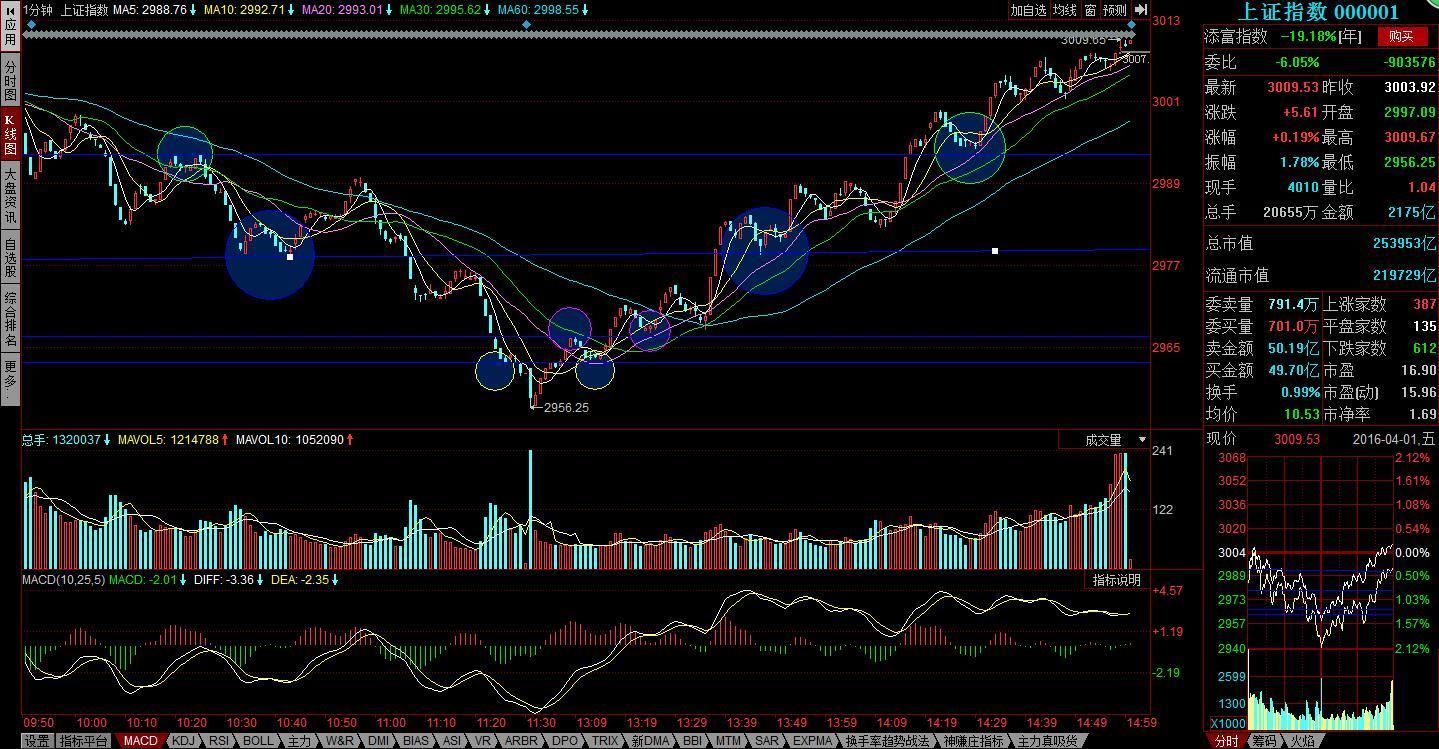Click the white square handle on the right trend line
Image resolution: width=1439 pixels, height=749 pixels.
(x=995, y=251)
